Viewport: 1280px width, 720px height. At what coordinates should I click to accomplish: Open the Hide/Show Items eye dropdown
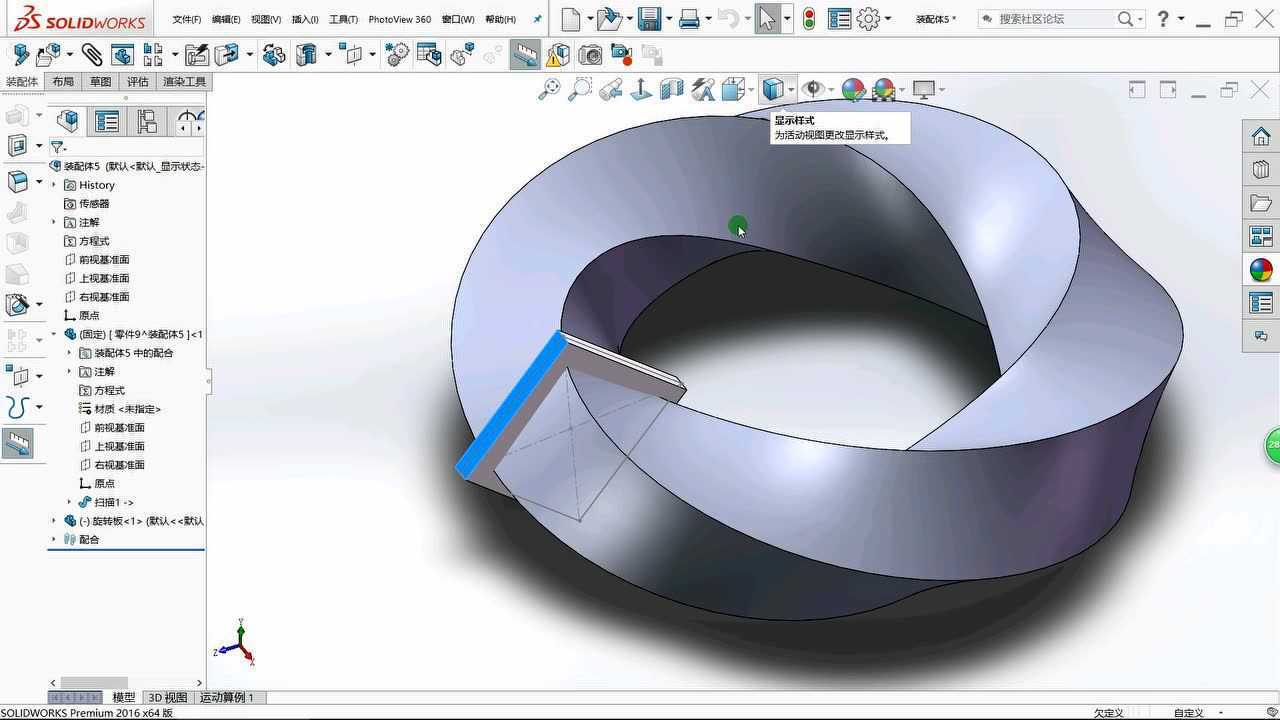831,90
